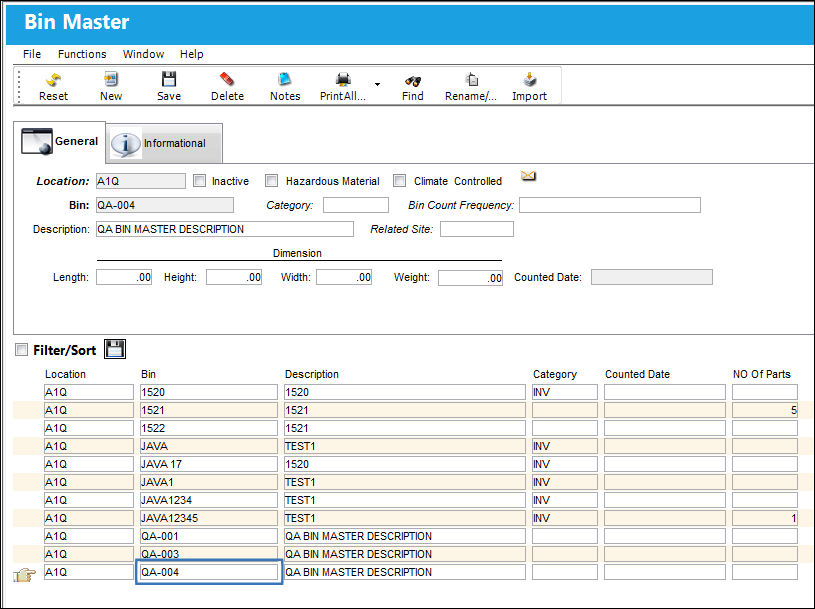Click the Reset toolbar icon

(54, 80)
